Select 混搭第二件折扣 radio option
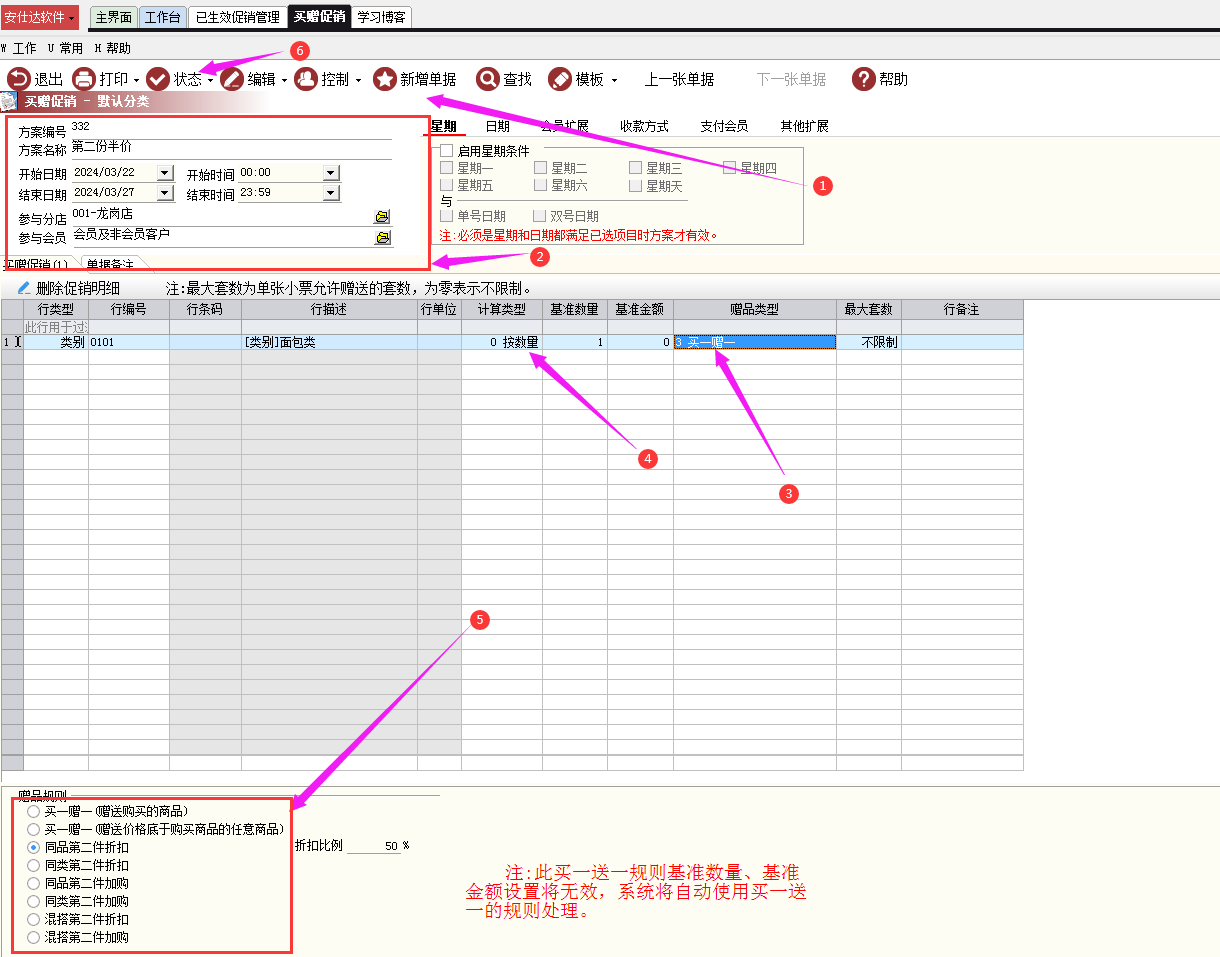Image resolution: width=1220 pixels, height=957 pixels. tap(34, 919)
